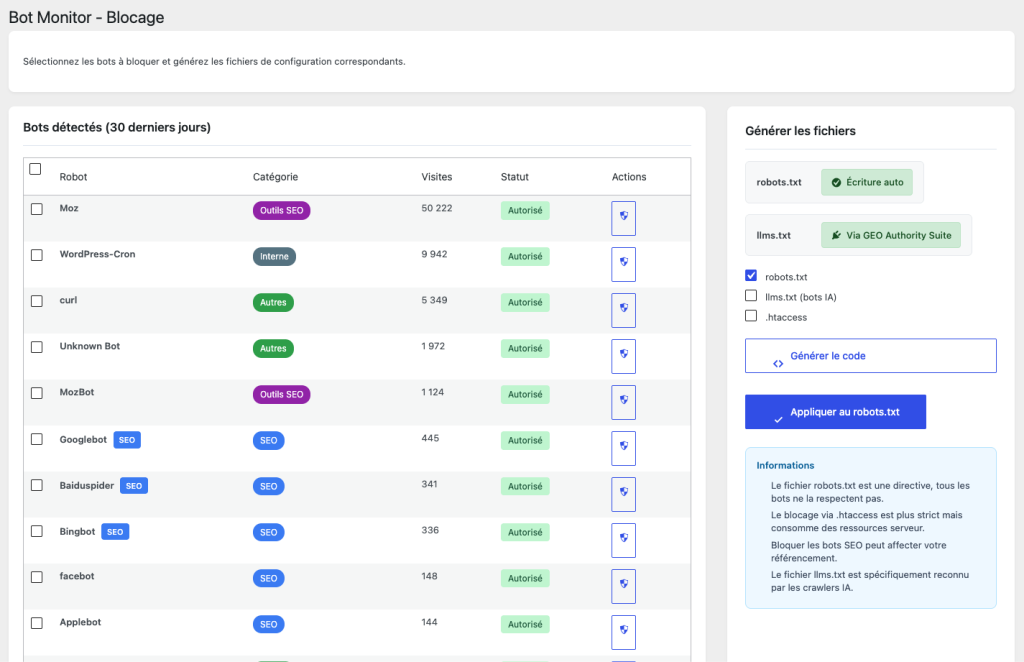This screenshot has height=662, width=1024.
Task: Click the Informations box heading
Action: coord(785,465)
